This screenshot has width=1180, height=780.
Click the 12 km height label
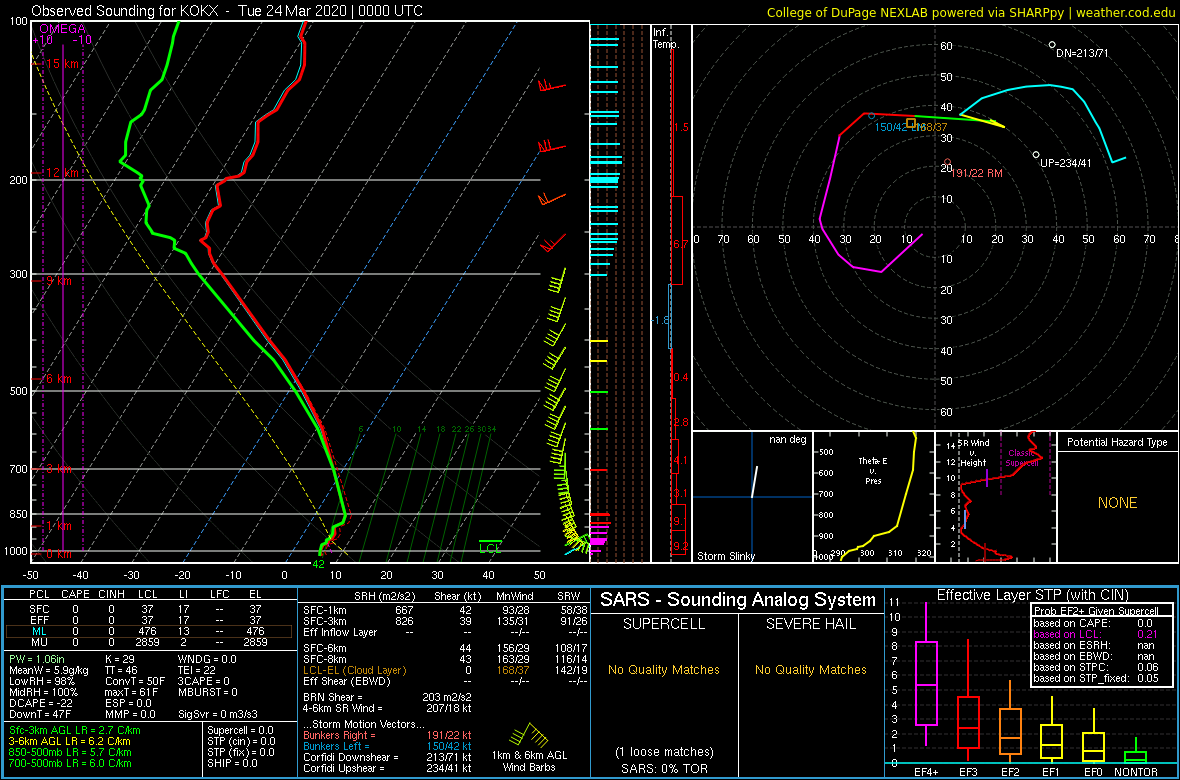tap(62, 172)
